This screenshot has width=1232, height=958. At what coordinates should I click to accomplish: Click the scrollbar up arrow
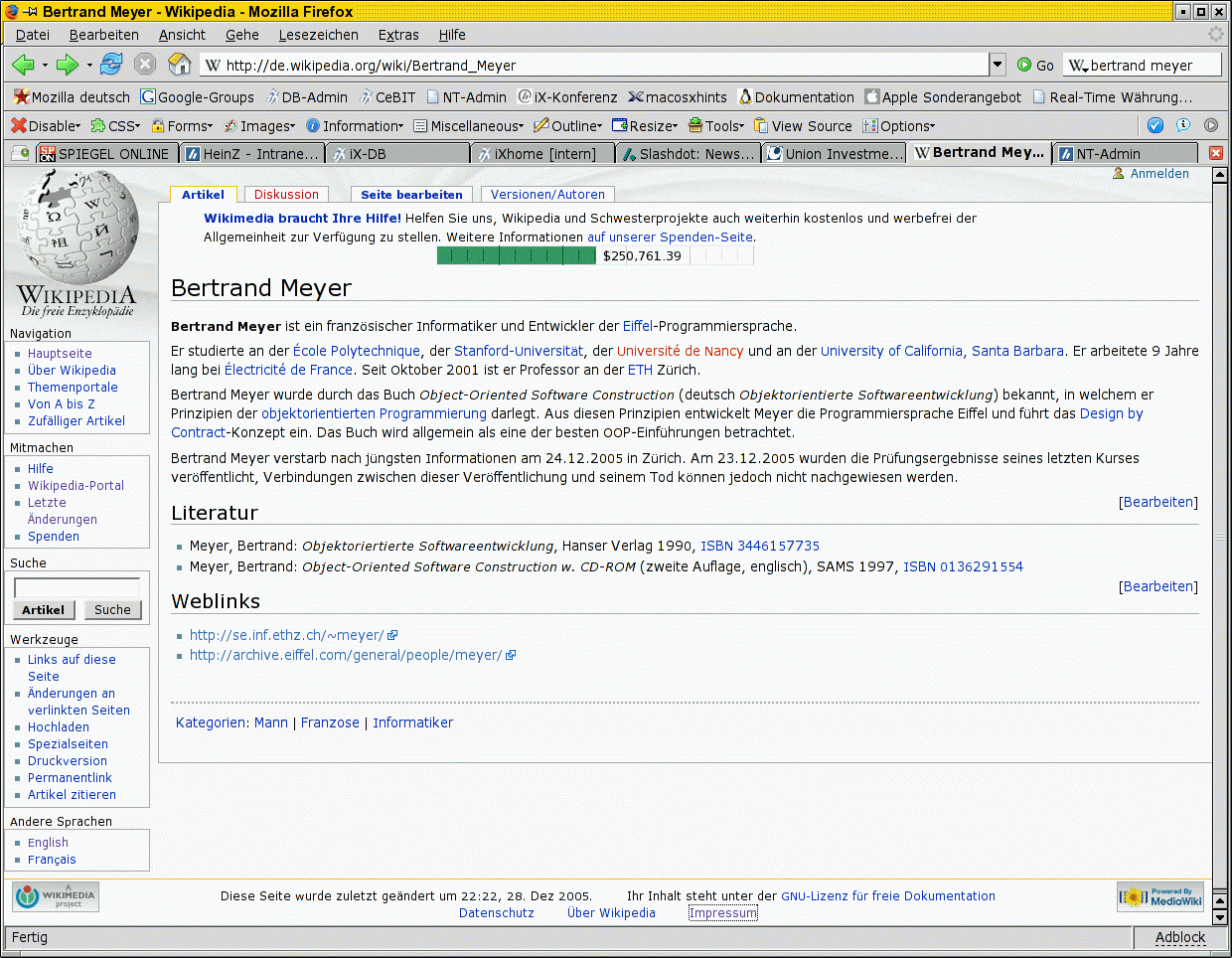tap(1221, 175)
